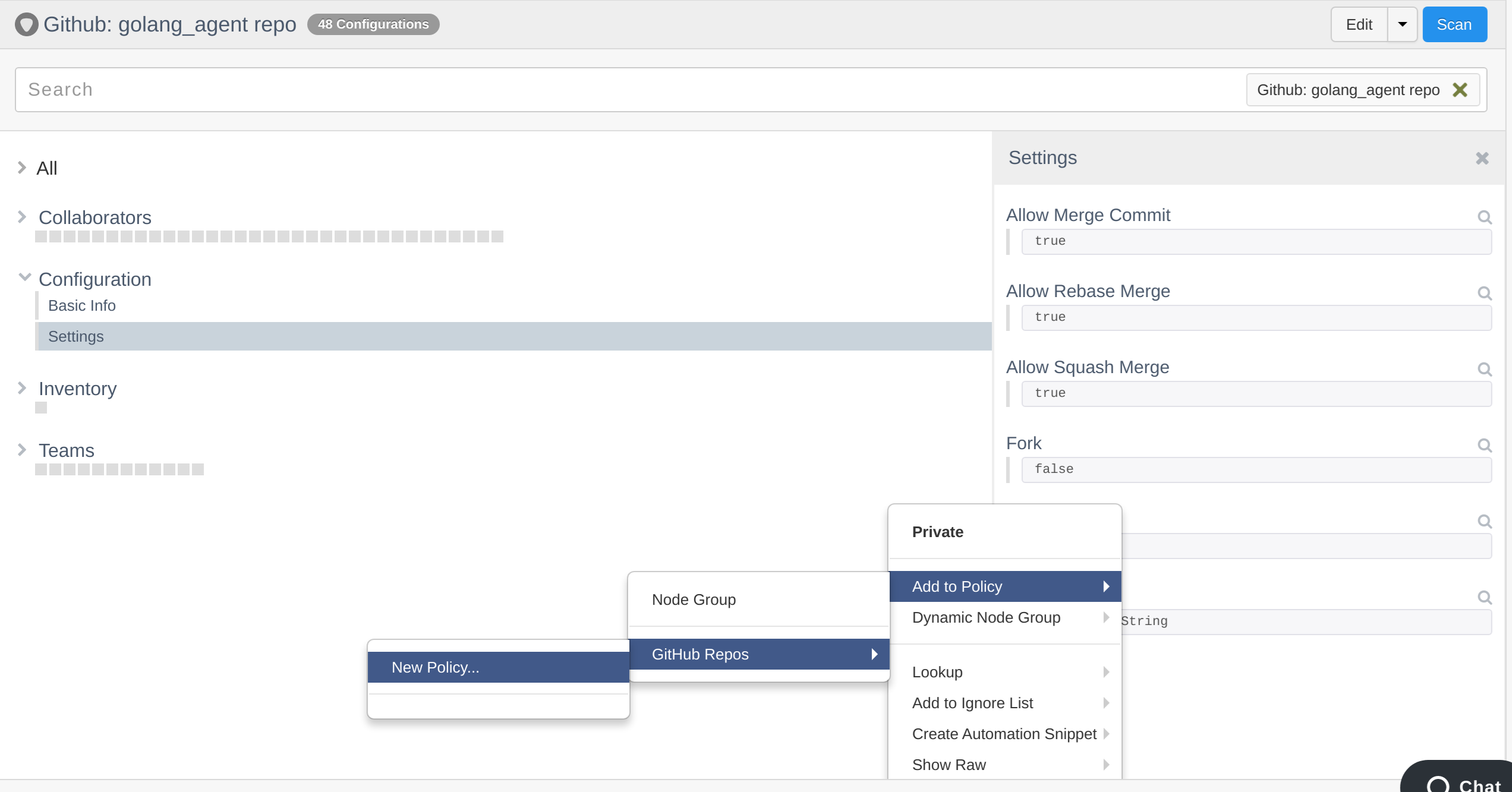Viewport: 1512px width, 792px height.
Task: Expand the Inventory section
Action: point(22,388)
